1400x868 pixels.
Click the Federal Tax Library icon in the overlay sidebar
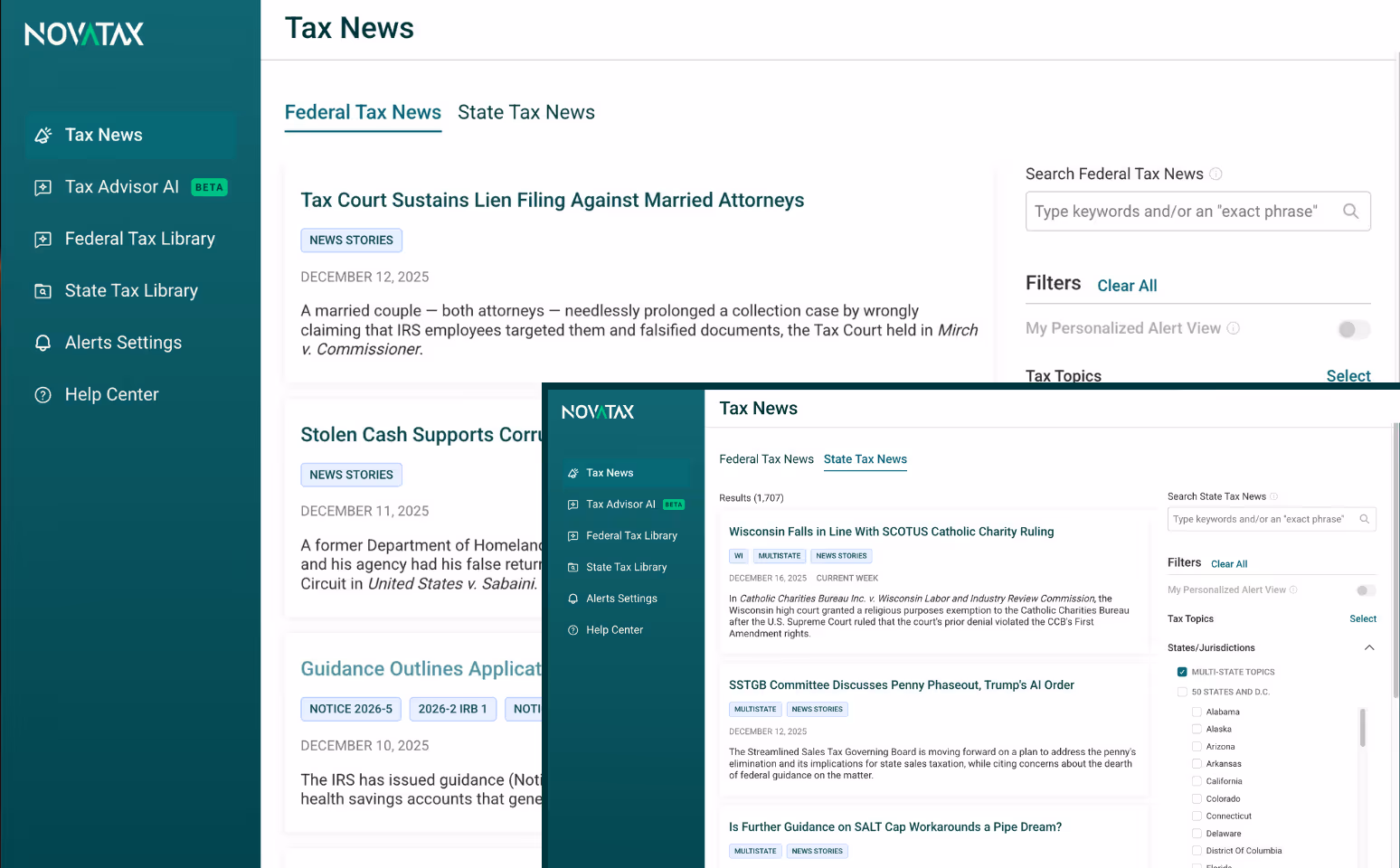pyautogui.click(x=572, y=536)
